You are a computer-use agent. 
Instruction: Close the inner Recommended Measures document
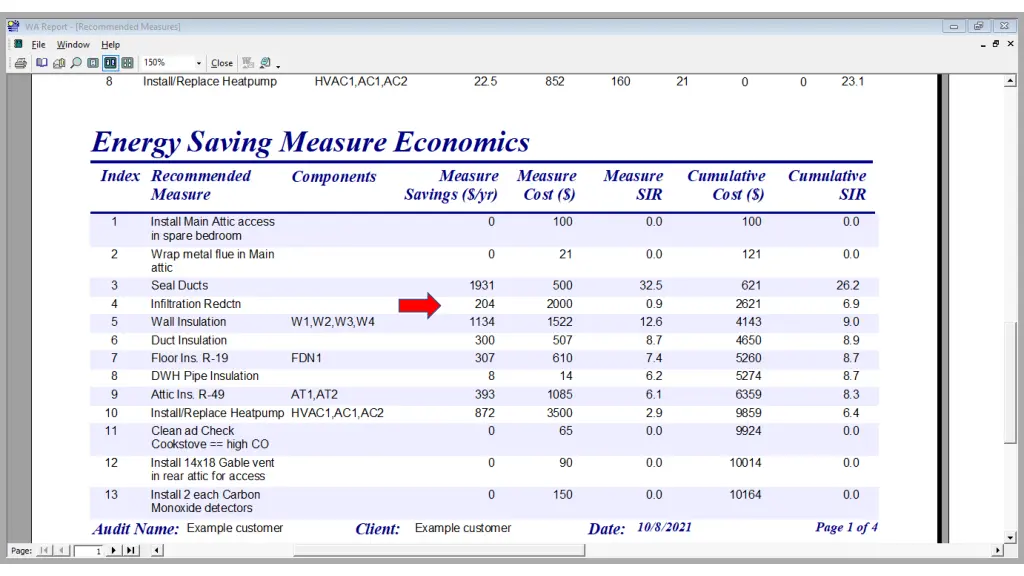(x=1010, y=44)
